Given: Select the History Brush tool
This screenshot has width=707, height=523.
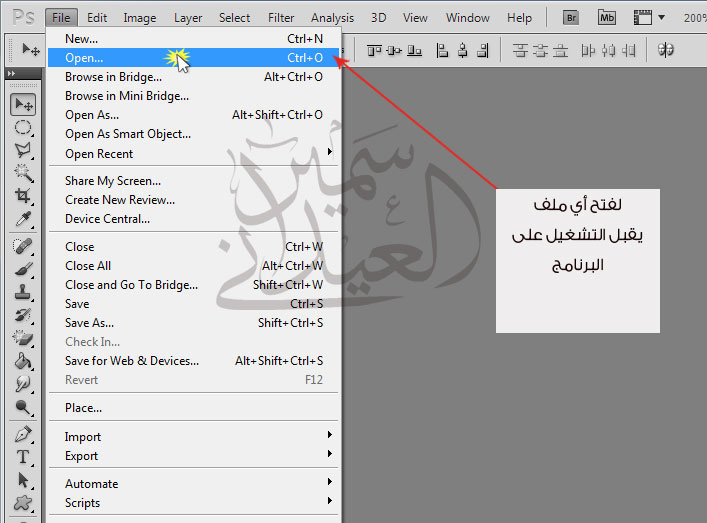Looking at the screenshot, I should click(x=23, y=315).
